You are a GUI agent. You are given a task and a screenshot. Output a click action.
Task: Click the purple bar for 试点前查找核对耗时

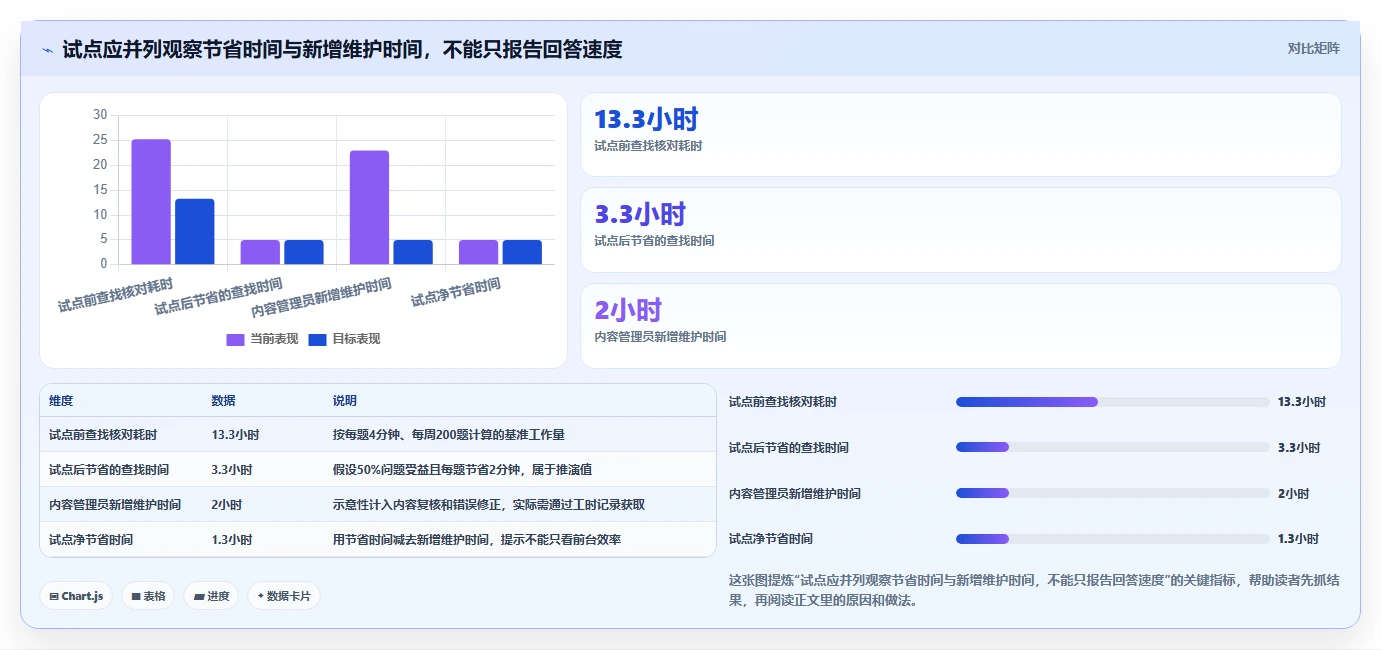point(151,202)
